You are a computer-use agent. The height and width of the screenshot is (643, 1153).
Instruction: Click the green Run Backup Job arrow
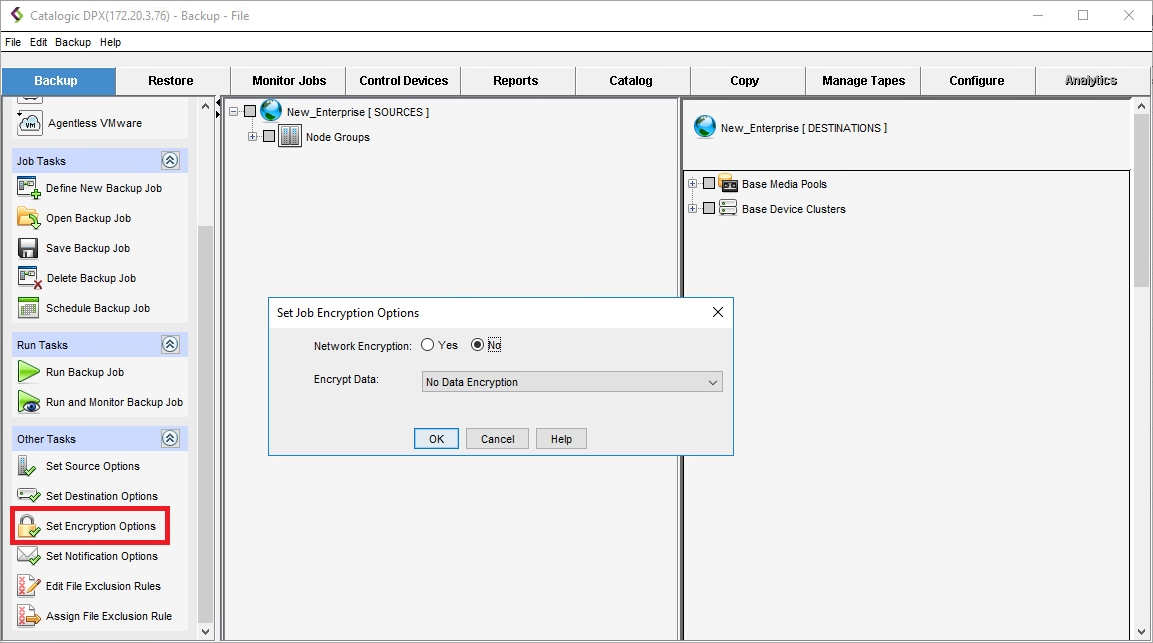click(x=28, y=372)
